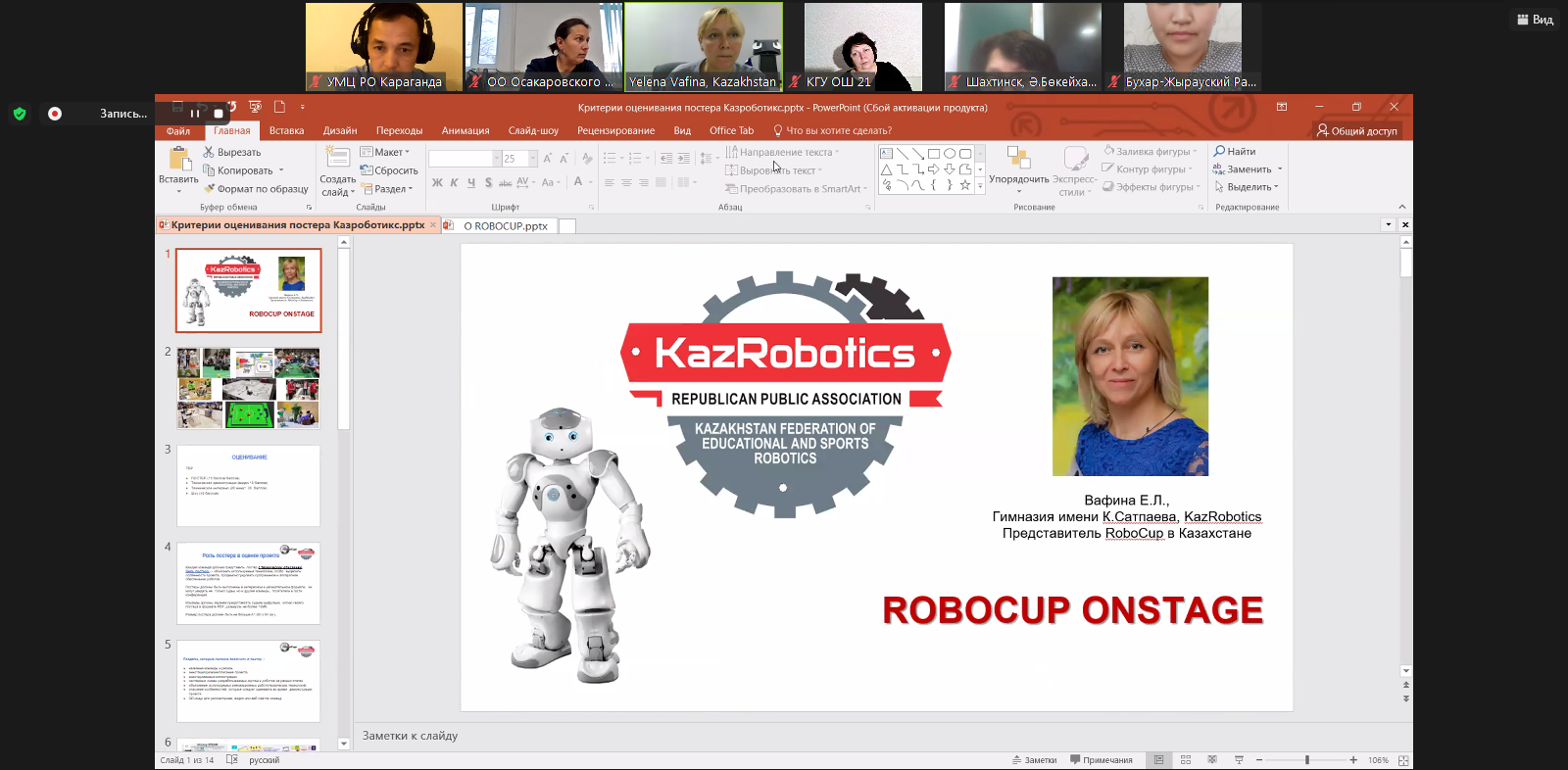Image resolution: width=1568 pixels, height=770 pixels.
Task: Switch to Reading view icon in status bar
Action: pos(1212,760)
